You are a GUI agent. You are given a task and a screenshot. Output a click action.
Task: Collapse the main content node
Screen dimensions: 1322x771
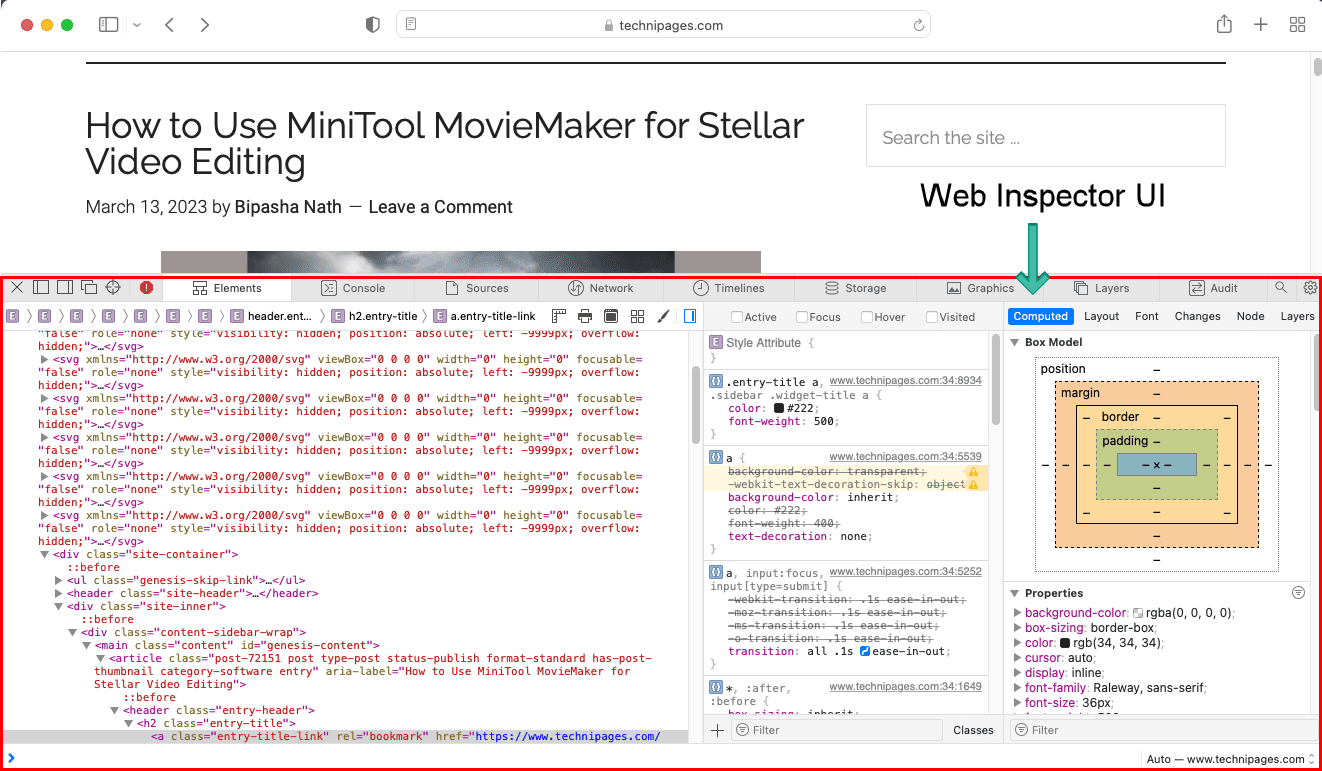click(87, 645)
